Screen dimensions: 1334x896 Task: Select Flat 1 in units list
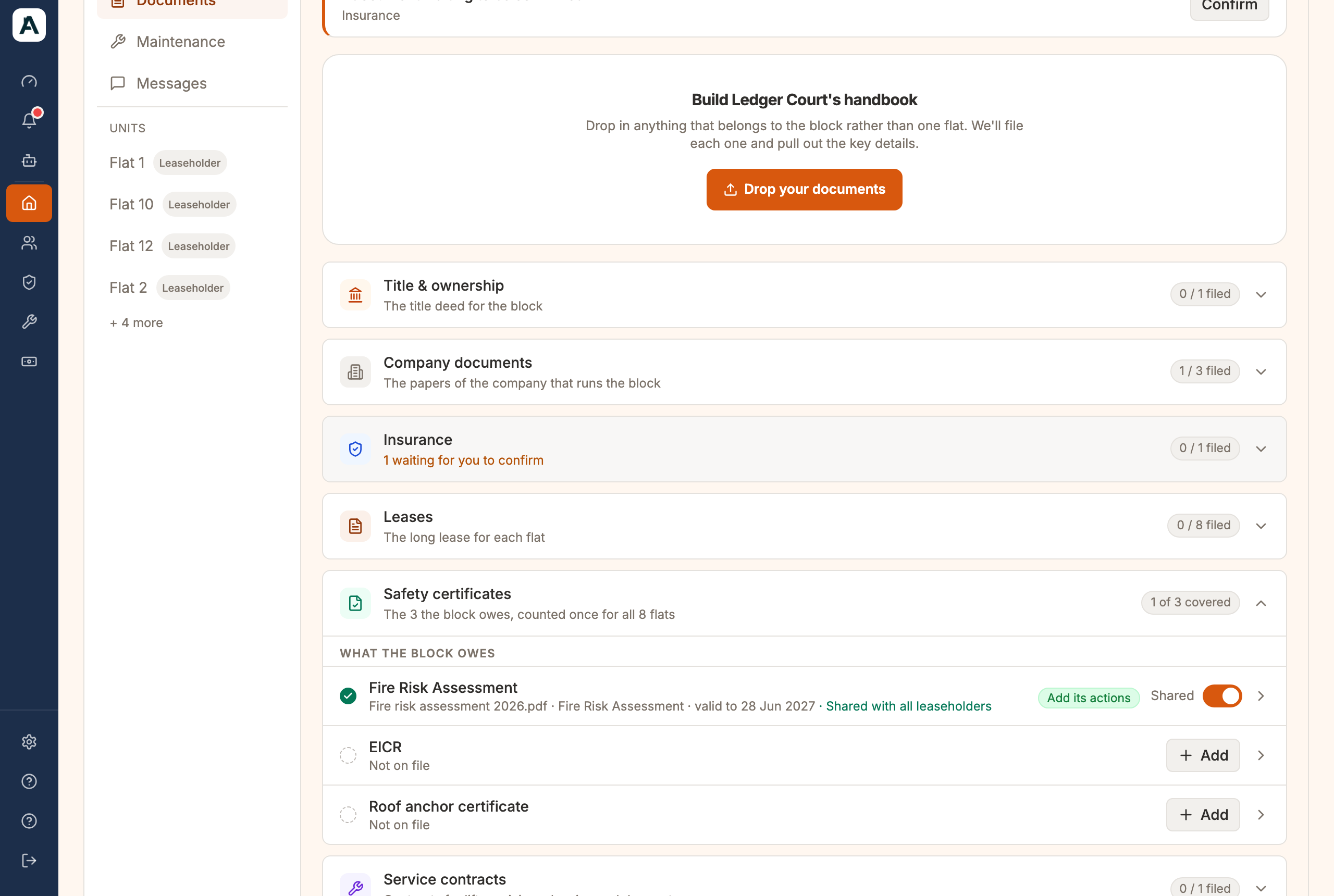pyautogui.click(x=127, y=163)
